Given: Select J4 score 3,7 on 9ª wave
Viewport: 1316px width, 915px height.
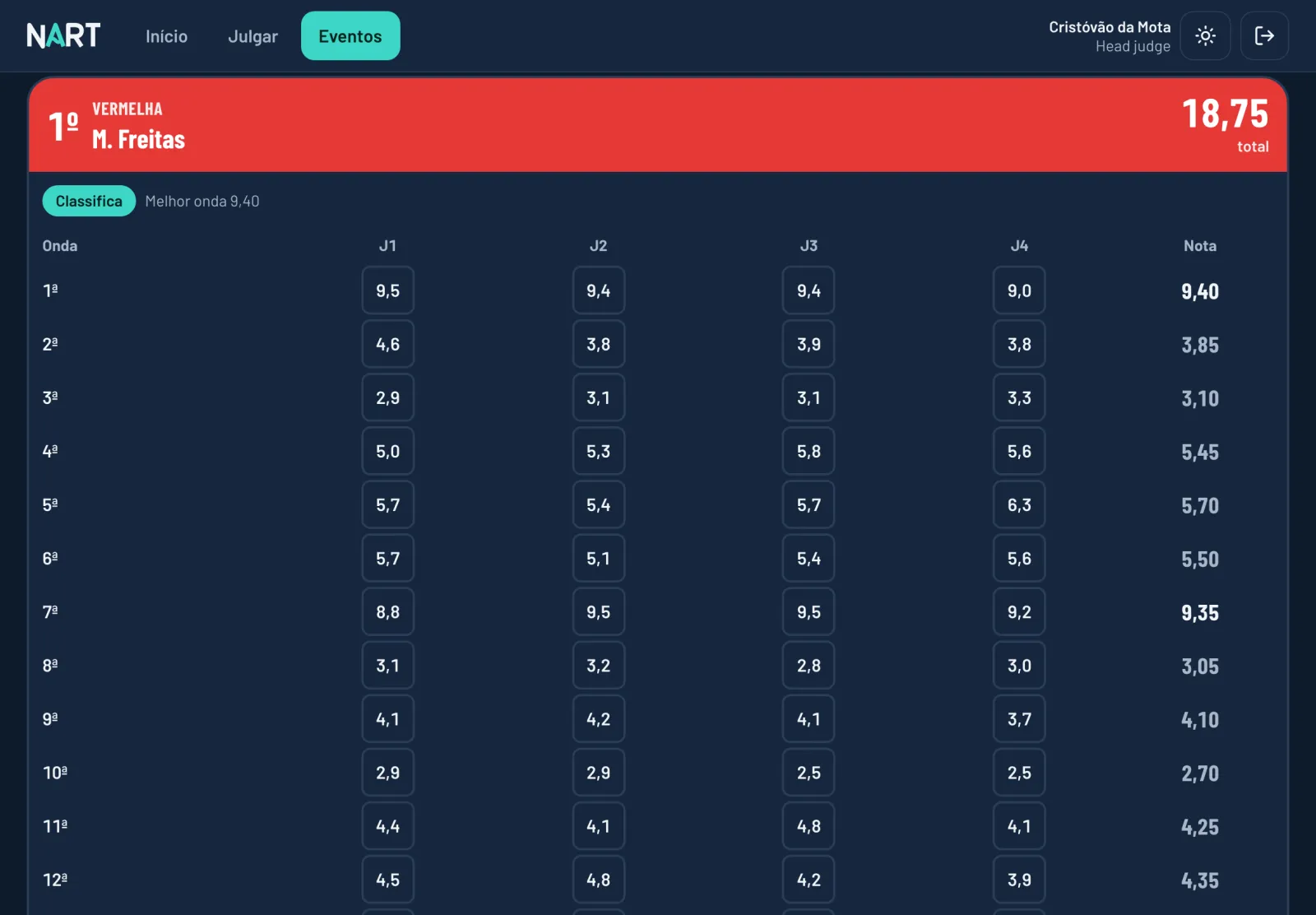Looking at the screenshot, I should coord(1019,718).
